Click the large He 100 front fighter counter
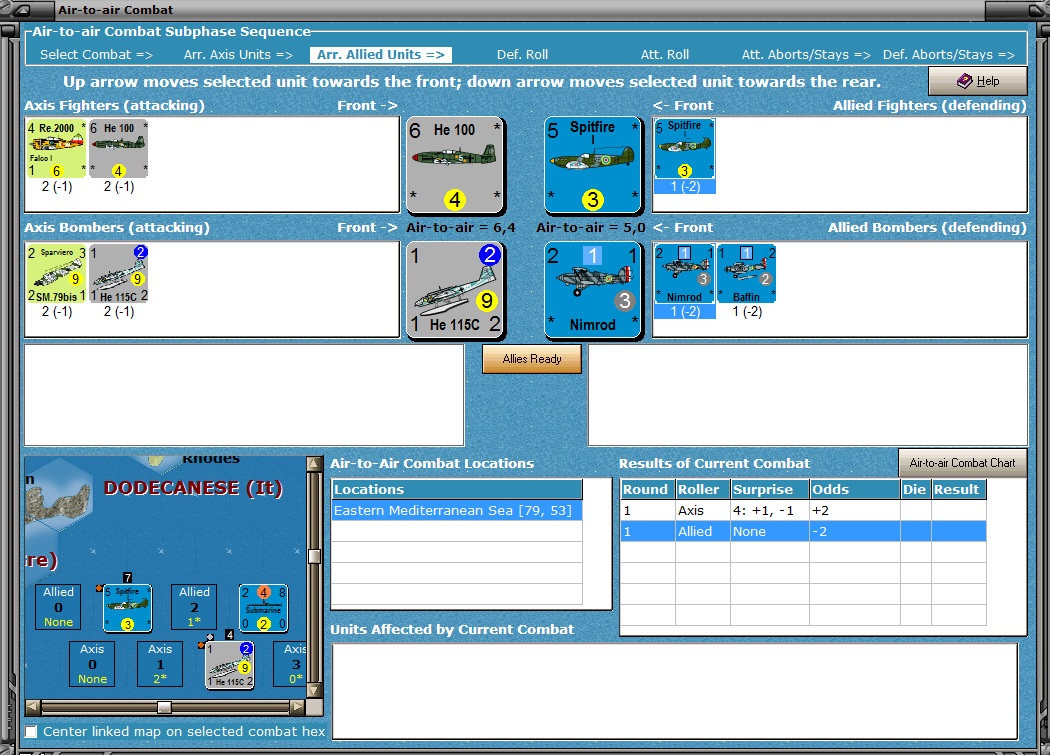1050x755 pixels. pos(455,165)
